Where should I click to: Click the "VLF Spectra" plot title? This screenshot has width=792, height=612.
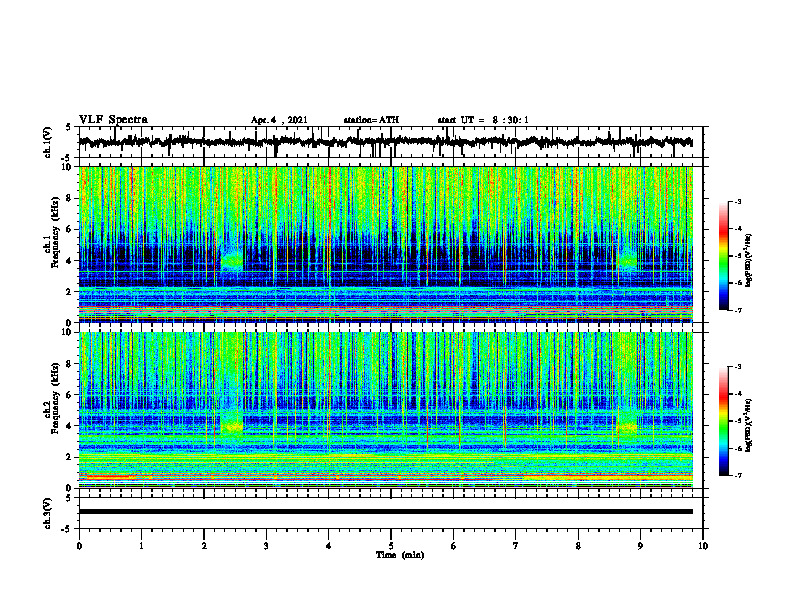(113, 120)
